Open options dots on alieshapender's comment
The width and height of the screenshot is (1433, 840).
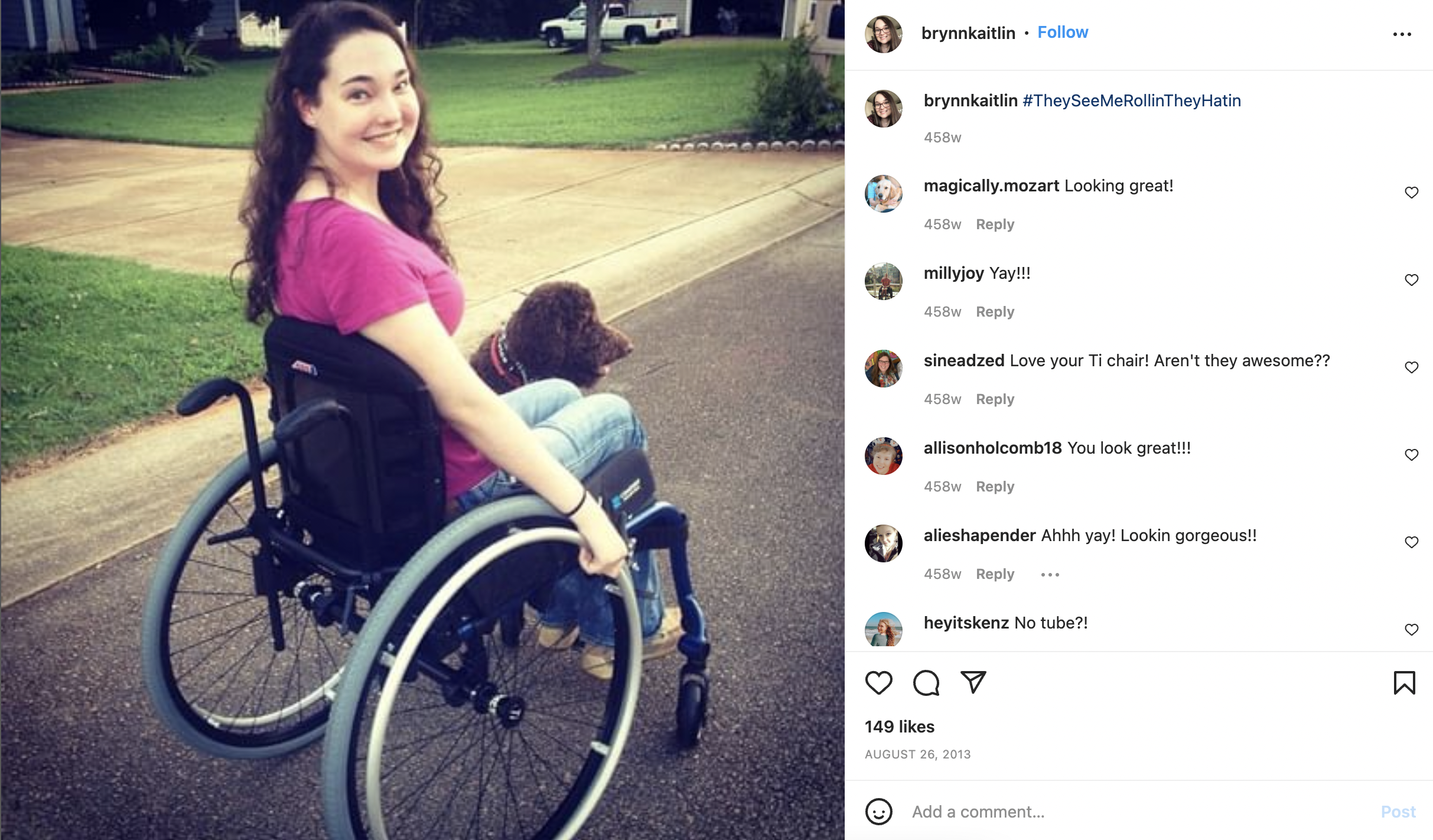point(1050,574)
